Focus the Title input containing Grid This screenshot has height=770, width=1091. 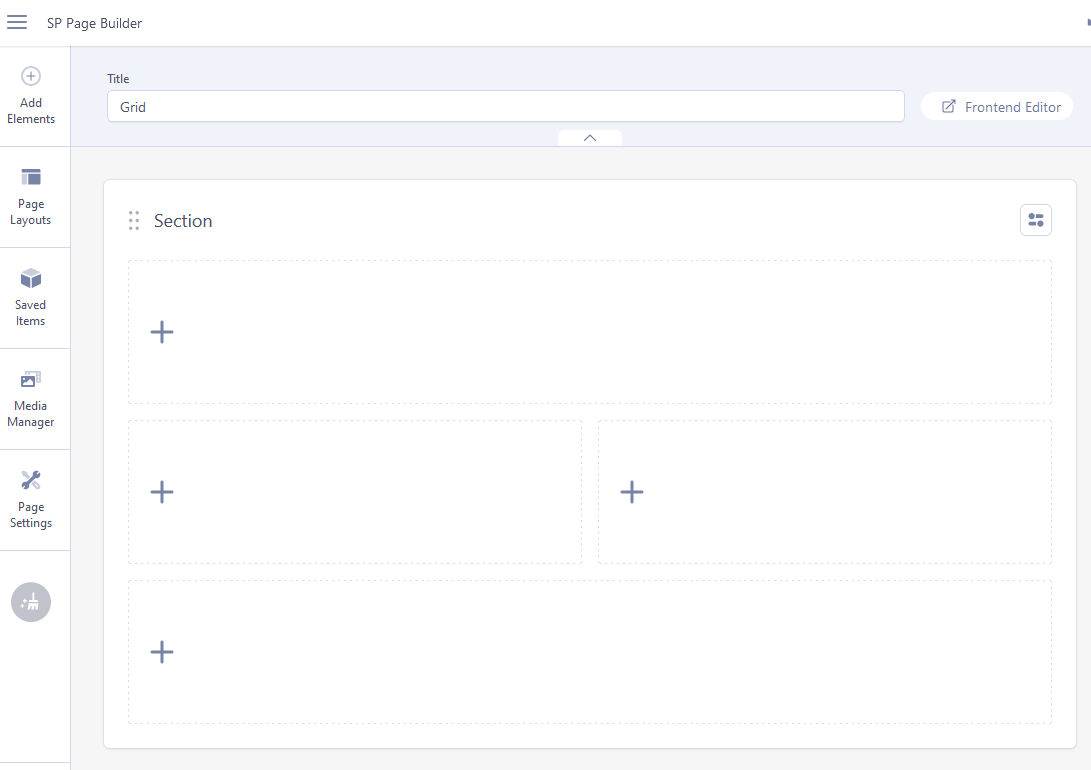pos(505,107)
